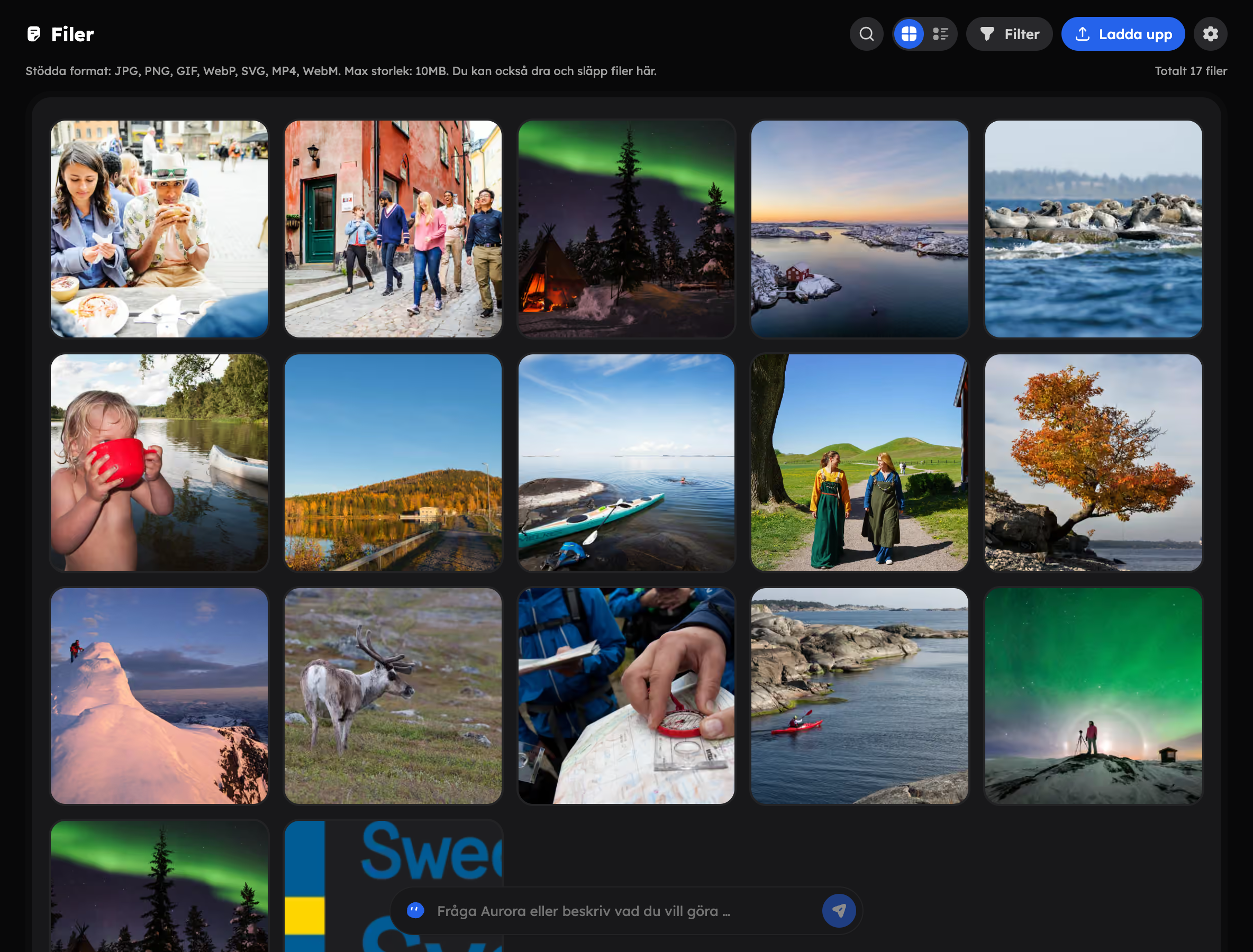Open child drinking from red cup photo
This screenshot has height=952, width=1253.
(159, 462)
